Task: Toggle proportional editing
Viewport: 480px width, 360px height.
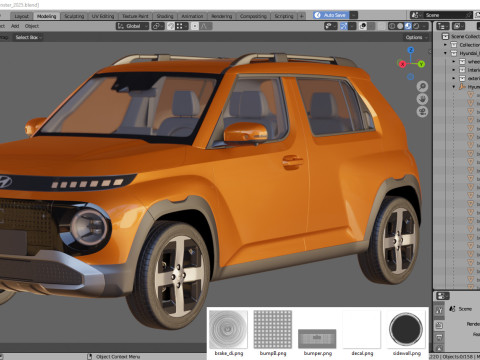Action: point(195,26)
